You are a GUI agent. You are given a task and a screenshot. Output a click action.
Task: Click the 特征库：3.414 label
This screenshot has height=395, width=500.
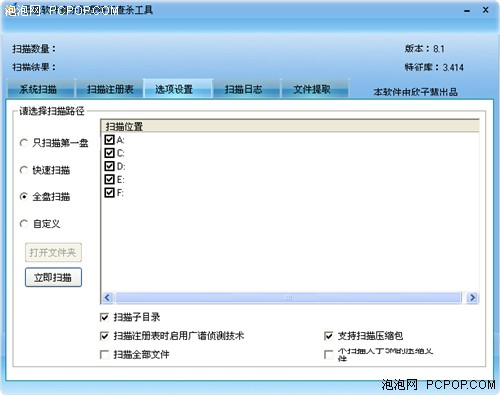434,67
